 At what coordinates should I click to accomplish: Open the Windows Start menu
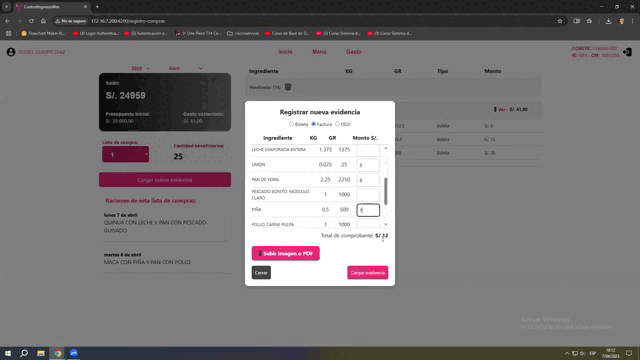(x=8, y=353)
